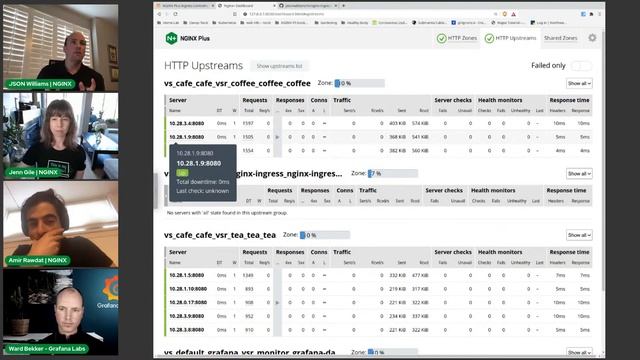
Task: Close the Nginx Dashboard browser tab
Action: click(274, 6)
